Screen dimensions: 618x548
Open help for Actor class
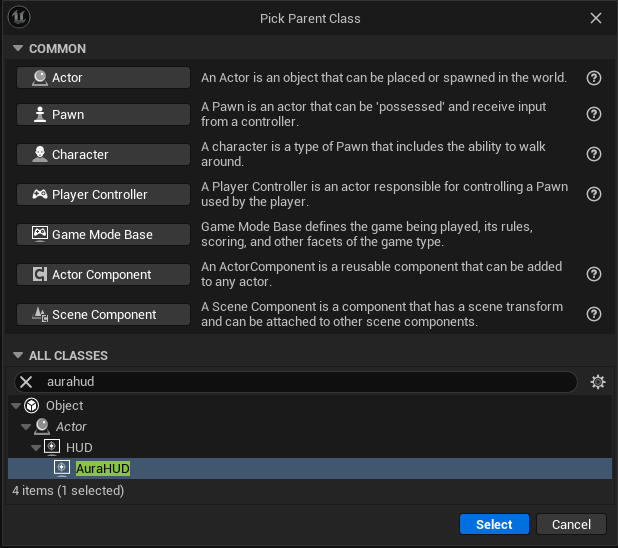(x=593, y=78)
